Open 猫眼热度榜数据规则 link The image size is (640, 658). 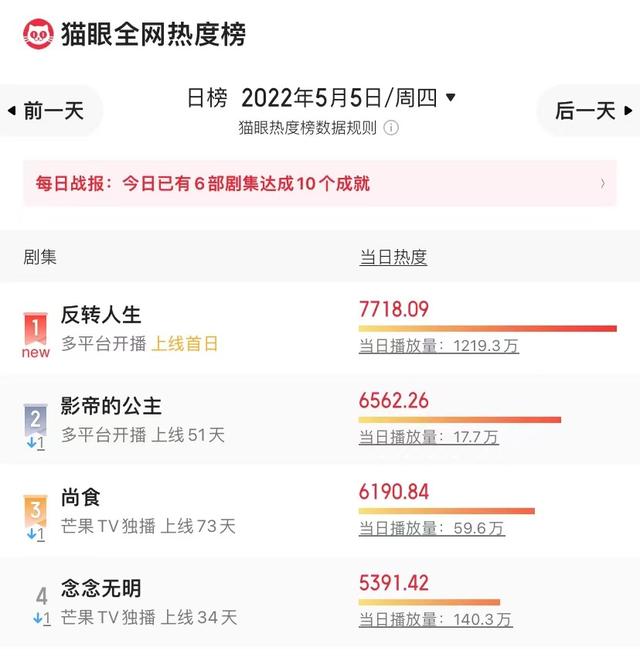(x=308, y=128)
